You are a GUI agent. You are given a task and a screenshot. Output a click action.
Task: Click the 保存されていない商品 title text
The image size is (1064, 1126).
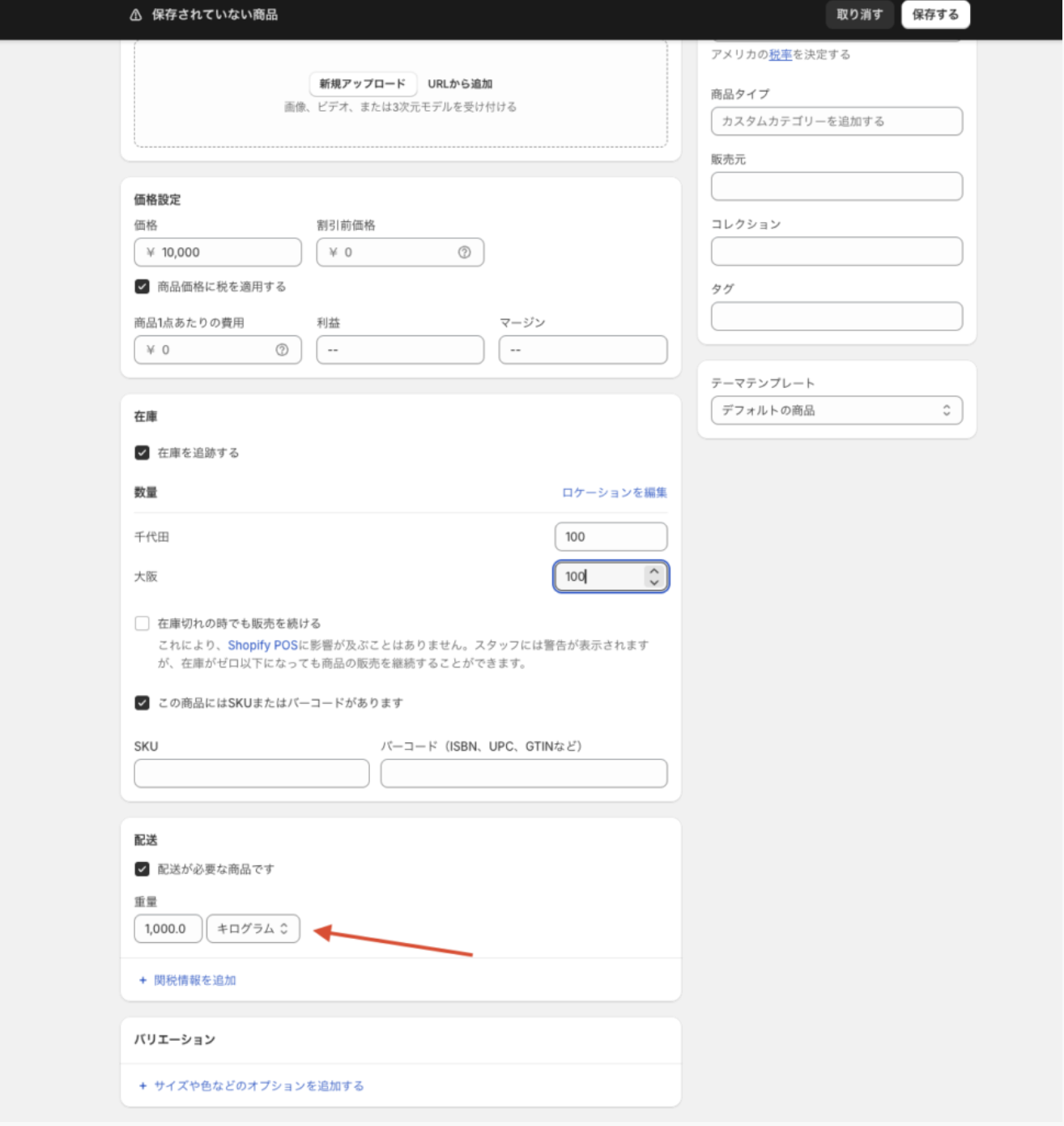(215, 15)
